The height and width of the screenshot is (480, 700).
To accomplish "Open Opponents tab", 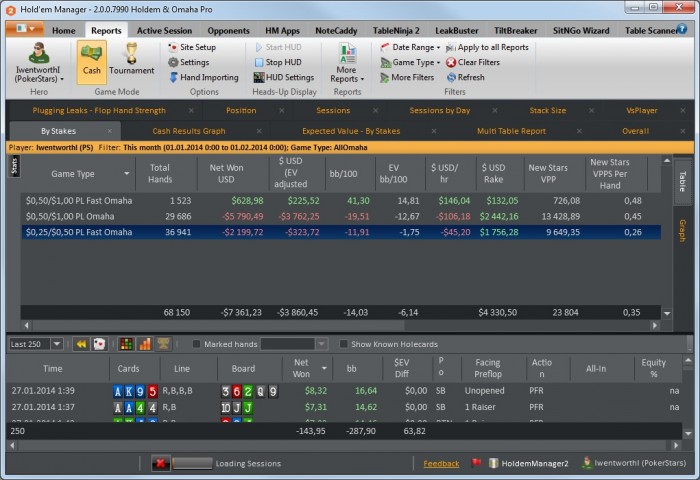I will point(228,31).
